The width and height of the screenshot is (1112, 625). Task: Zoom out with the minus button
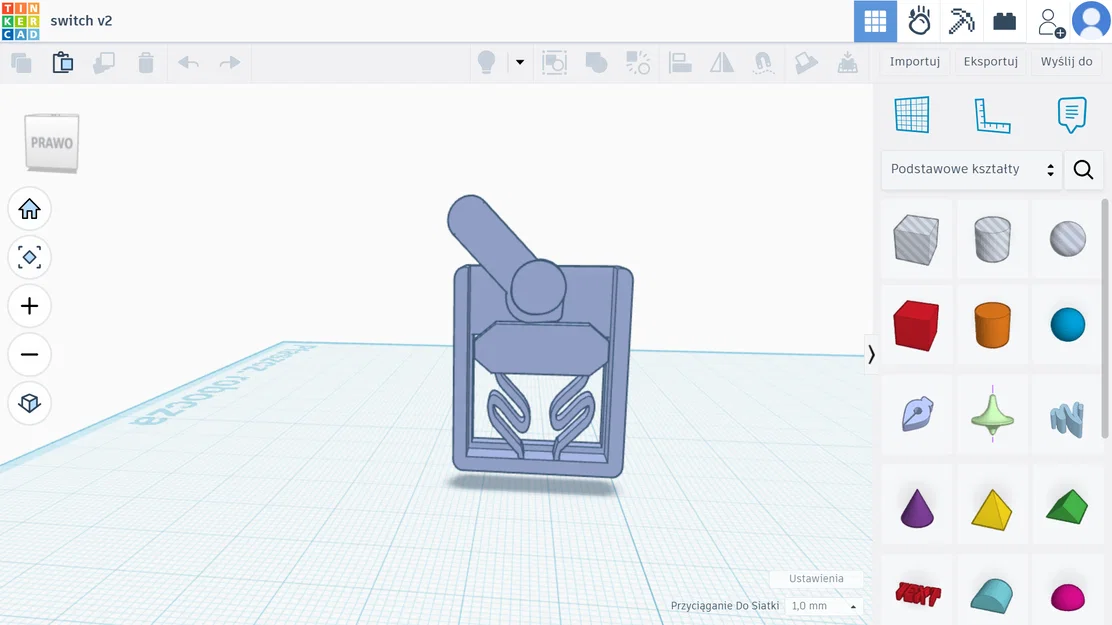click(x=29, y=354)
